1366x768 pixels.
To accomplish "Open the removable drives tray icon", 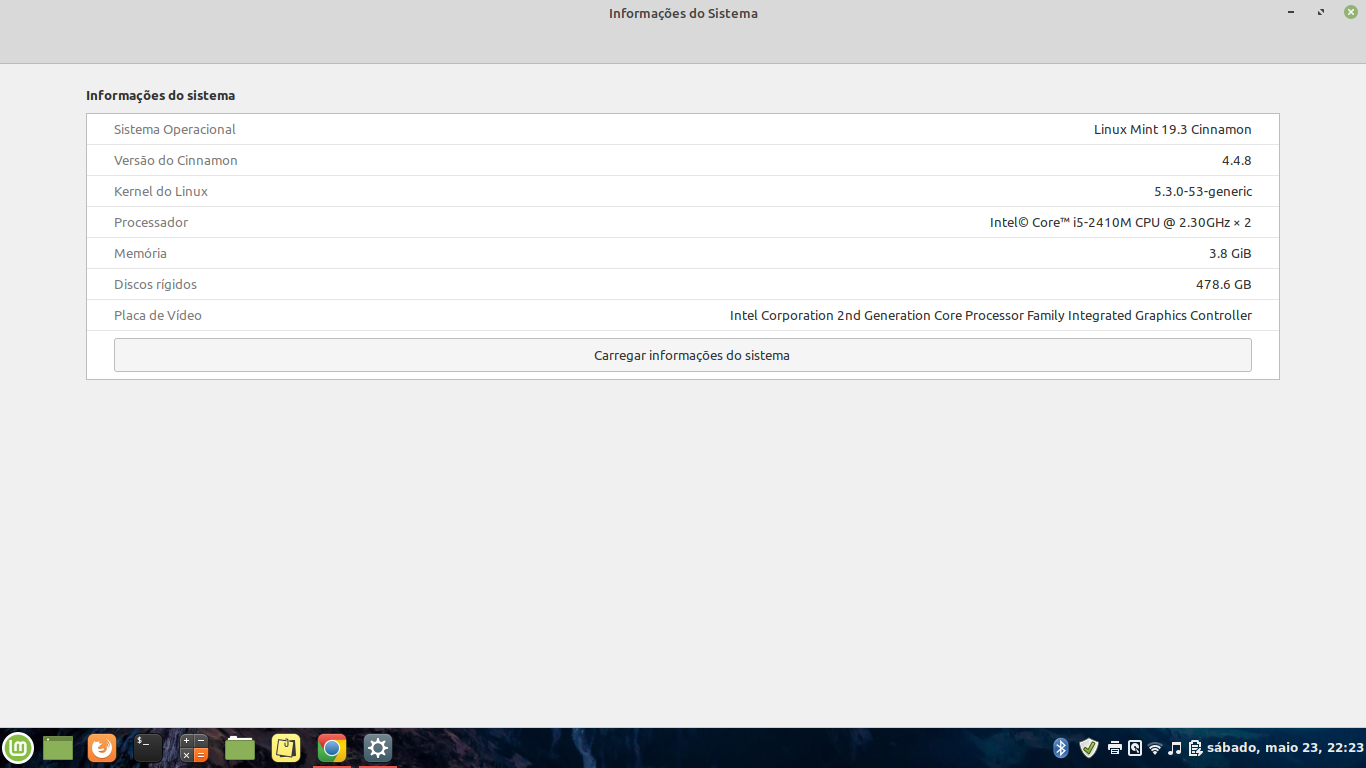I will [x=1135, y=748].
